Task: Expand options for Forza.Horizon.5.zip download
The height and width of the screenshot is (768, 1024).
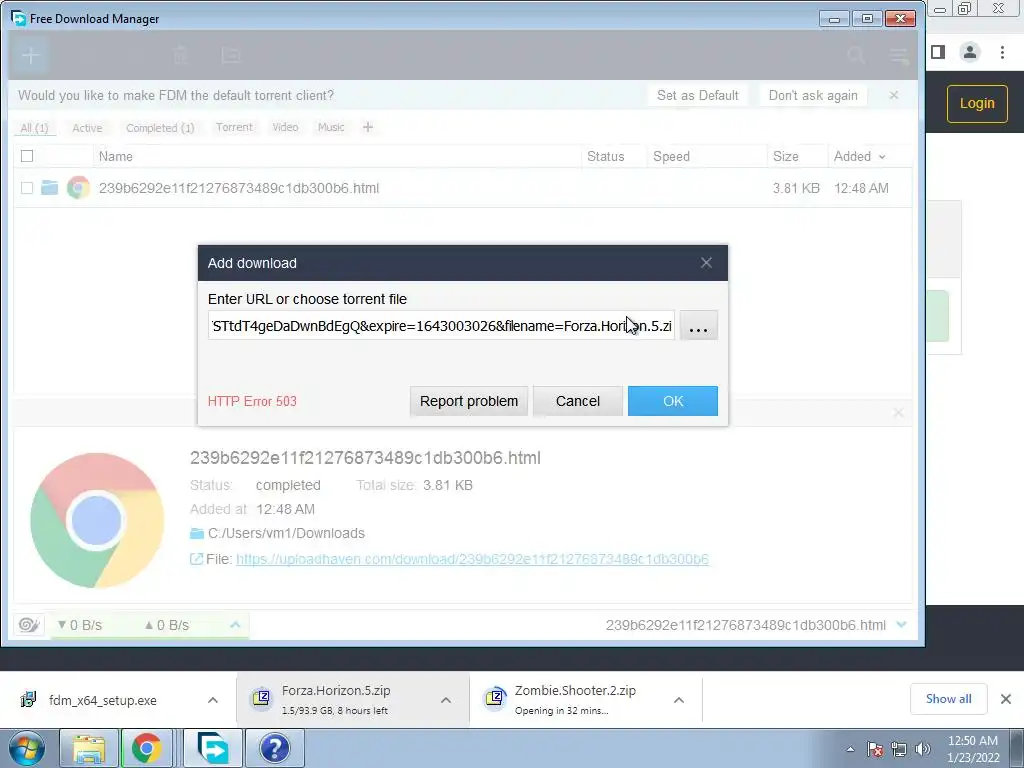Action: tap(446, 700)
